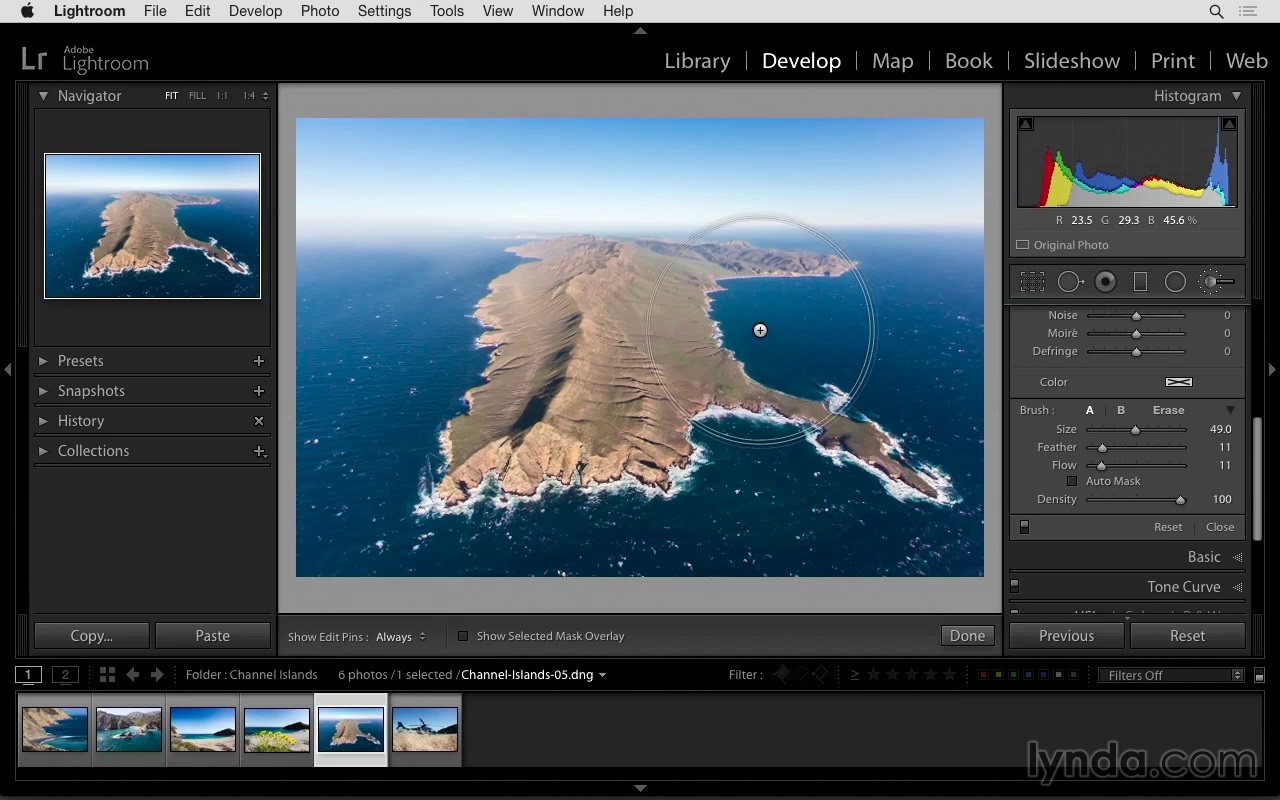The image size is (1280, 800).
Task: Select brush B
Action: click(1121, 410)
